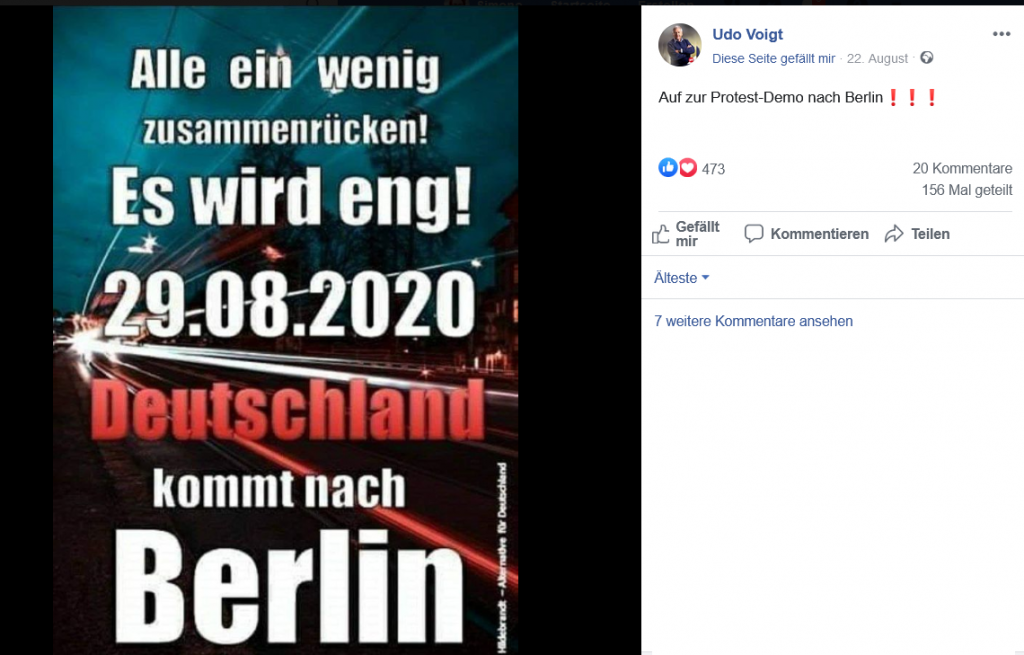Click the red heart reaction icon
The height and width of the screenshot is (655, 1024).
(x=688, y=168)
